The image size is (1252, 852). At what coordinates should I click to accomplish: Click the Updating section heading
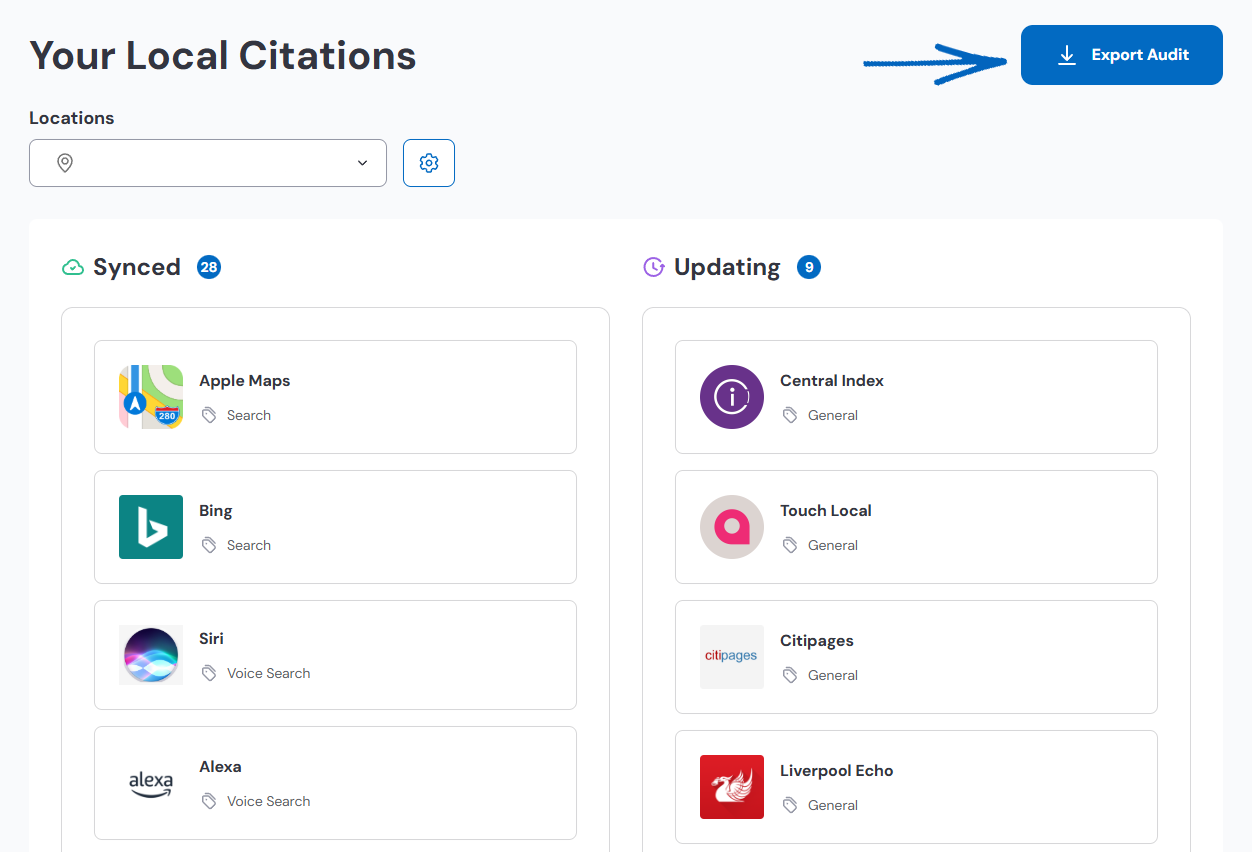click(x=727, y=267)
